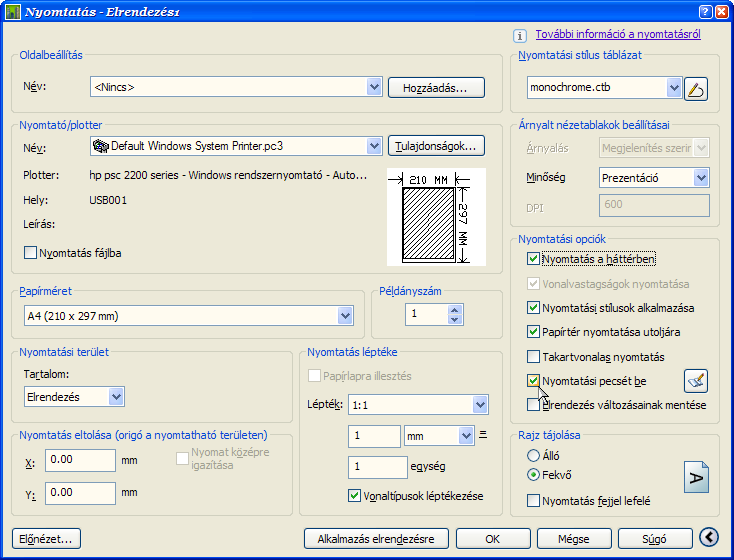The height and width of the screenshot is (560, 734).
Task: Click the Előnézet... preview button
Action: point(46,538)
